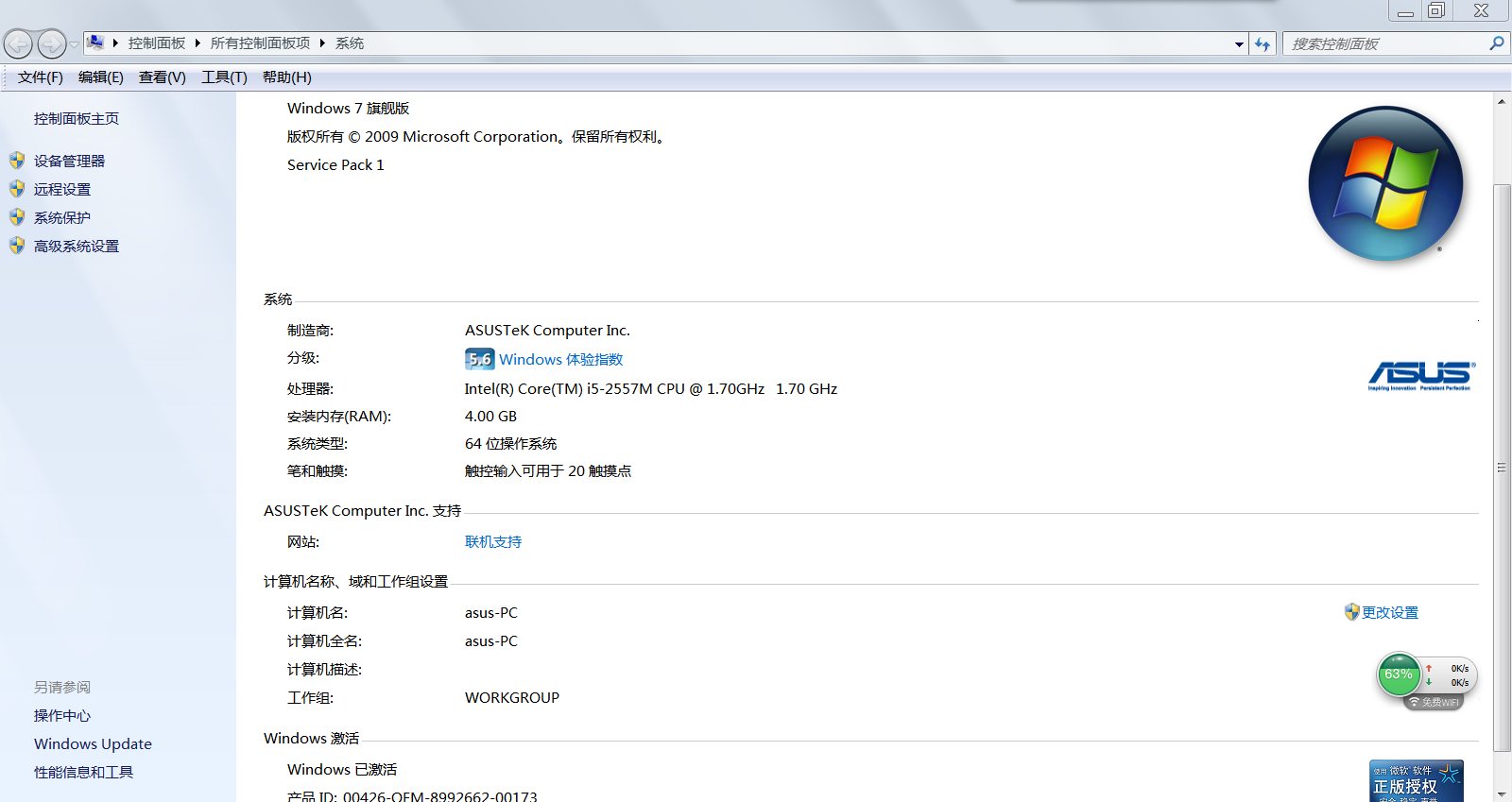
Task: Restore down the window
Action: click(x=1435, y=10)
